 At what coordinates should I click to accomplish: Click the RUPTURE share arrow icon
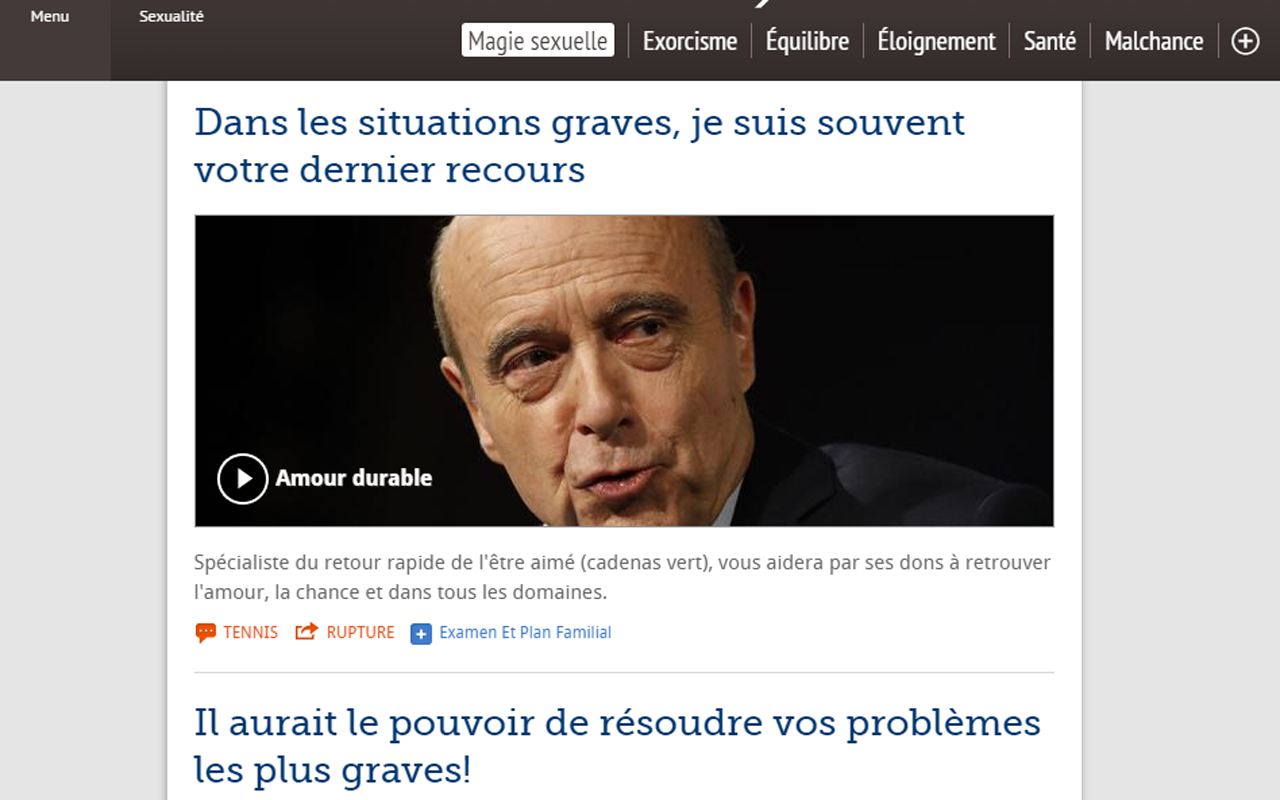[x=306, y=631]
